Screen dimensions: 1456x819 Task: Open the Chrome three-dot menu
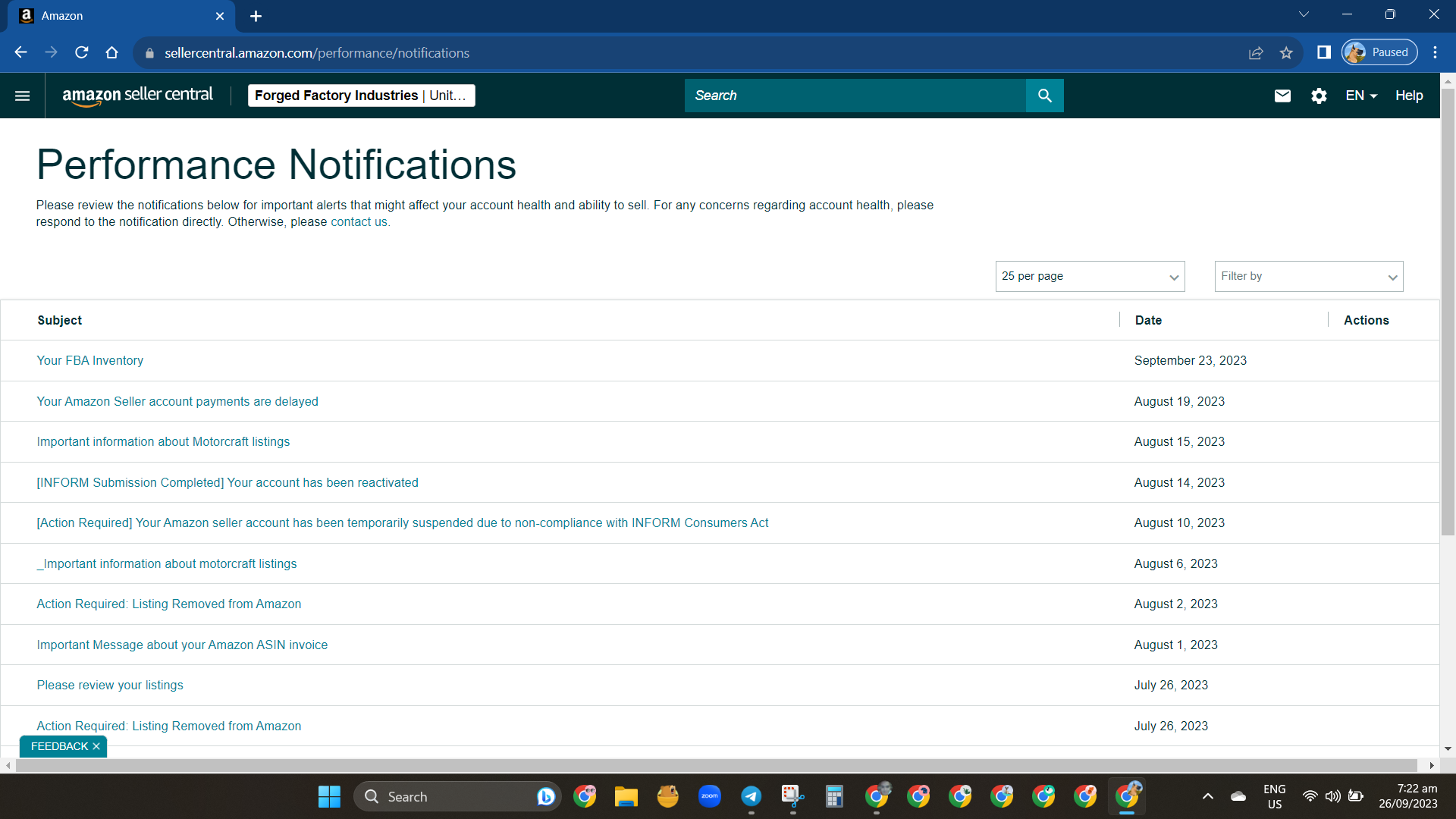tap(1435, 52)
